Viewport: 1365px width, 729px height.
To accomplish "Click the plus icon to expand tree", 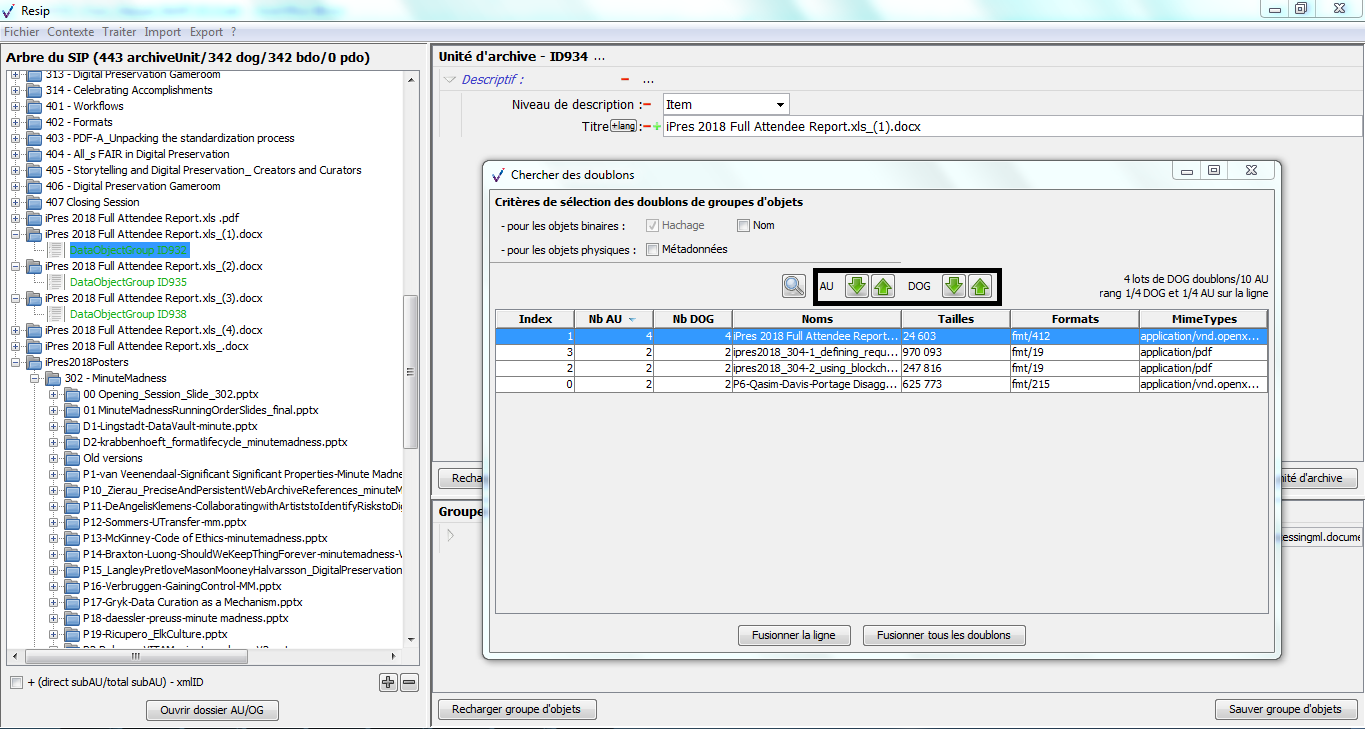I will pos(388,682).
